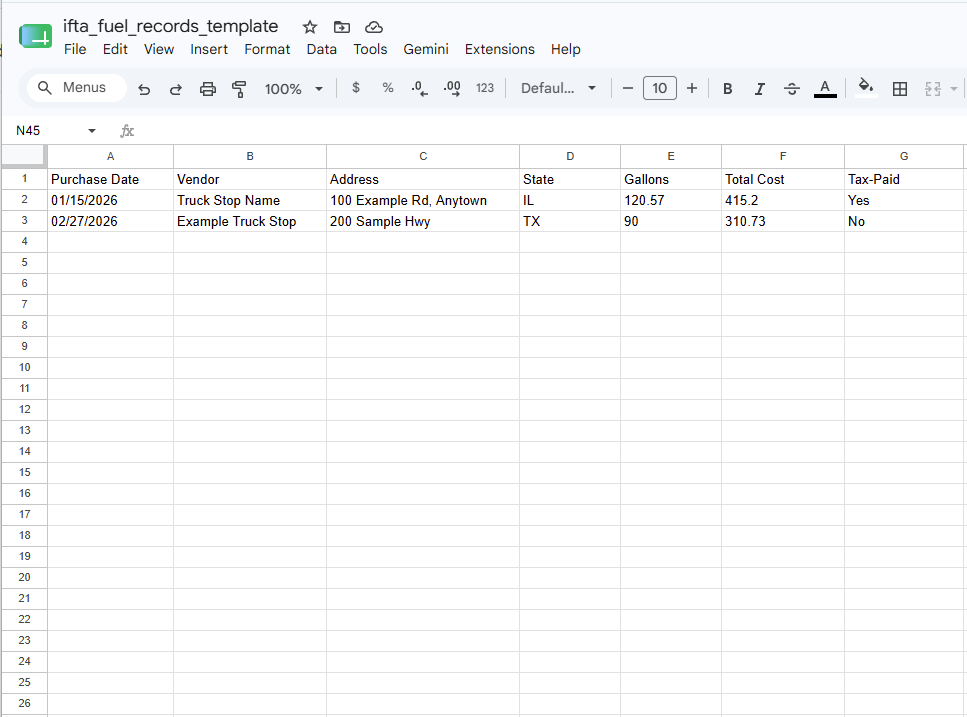Undo the last action

[144, 89]
